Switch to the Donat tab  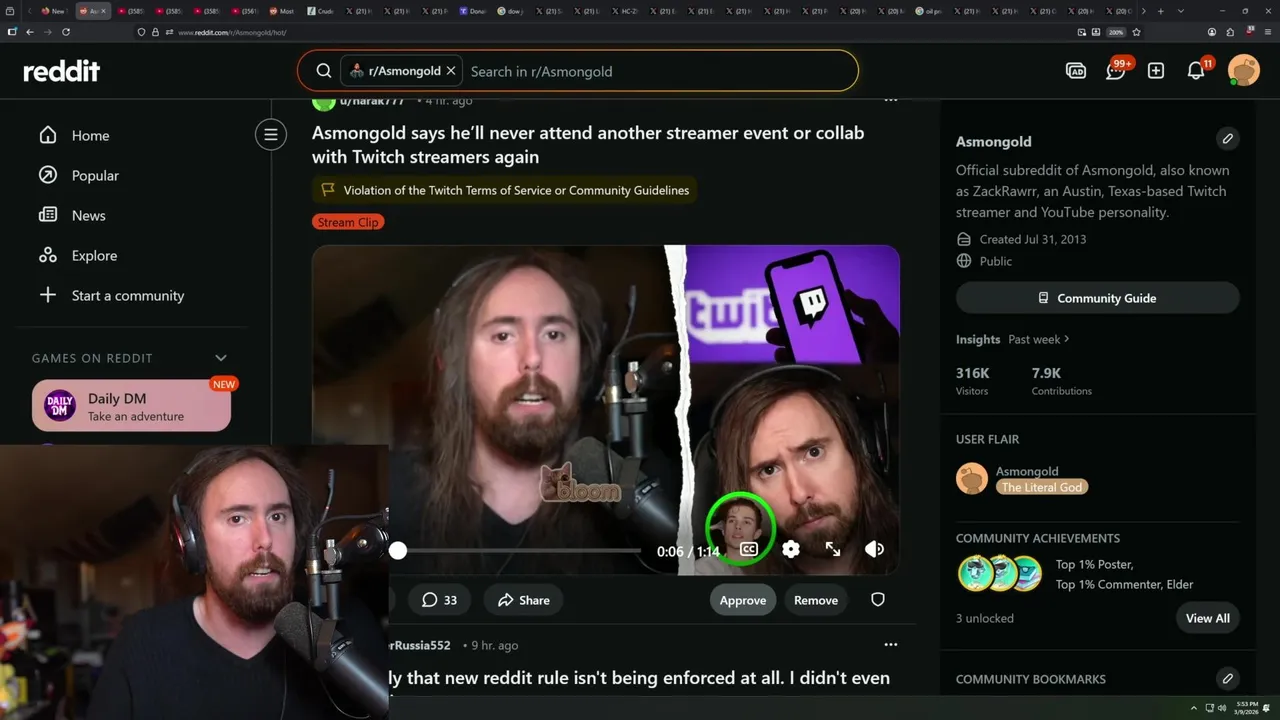click(x=474, y=11)
